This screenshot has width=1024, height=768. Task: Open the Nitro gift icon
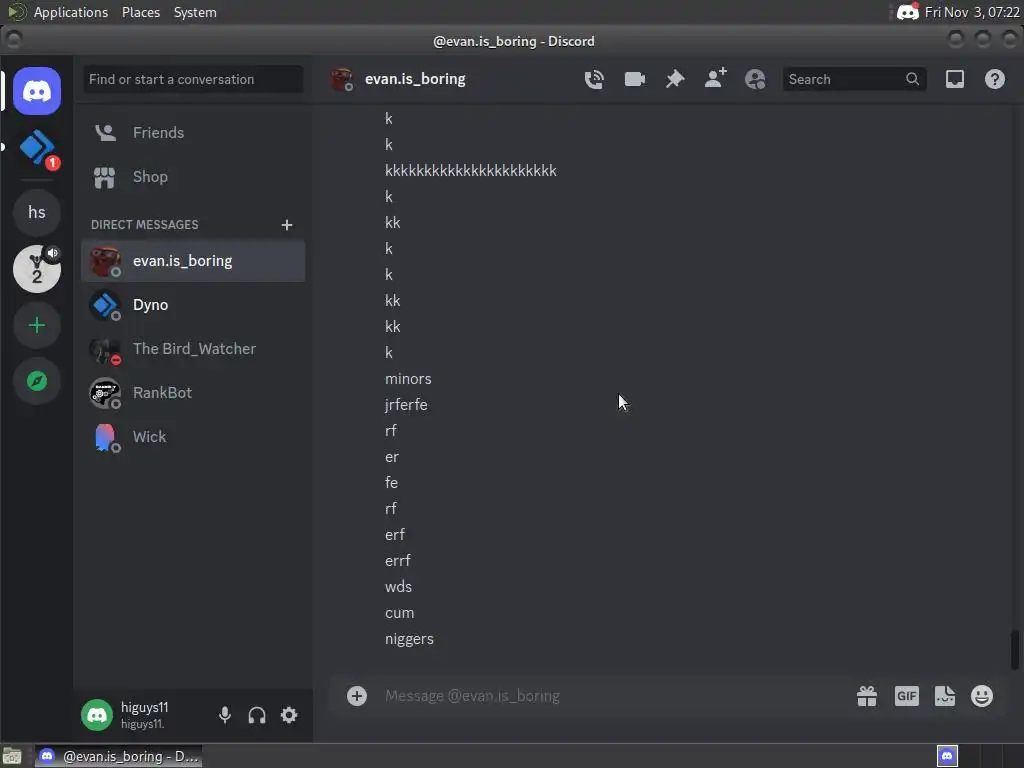pyautogui.click(x=867, y=696)
